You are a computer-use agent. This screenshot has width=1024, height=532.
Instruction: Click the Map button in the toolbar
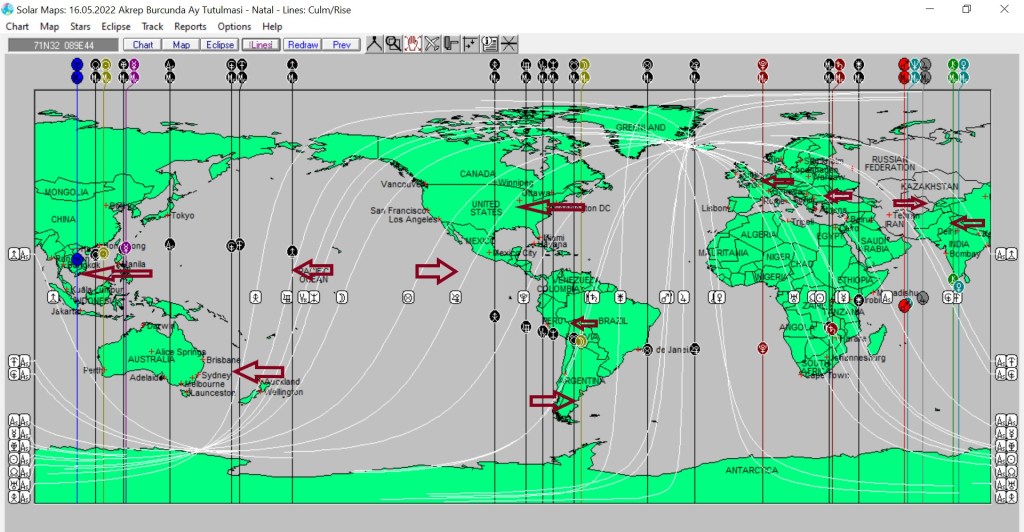coord(181,45)
